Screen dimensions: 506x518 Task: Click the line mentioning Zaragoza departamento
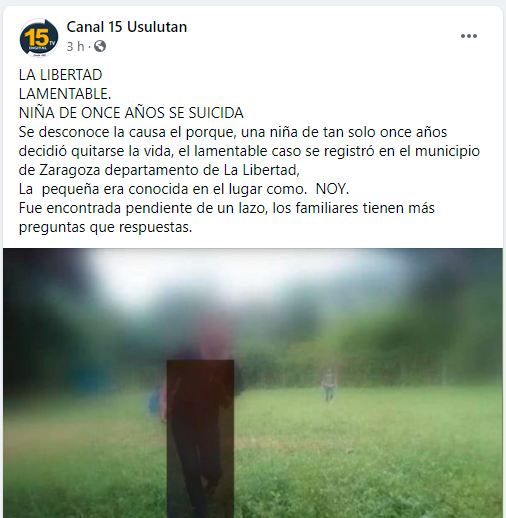[159, 170]
